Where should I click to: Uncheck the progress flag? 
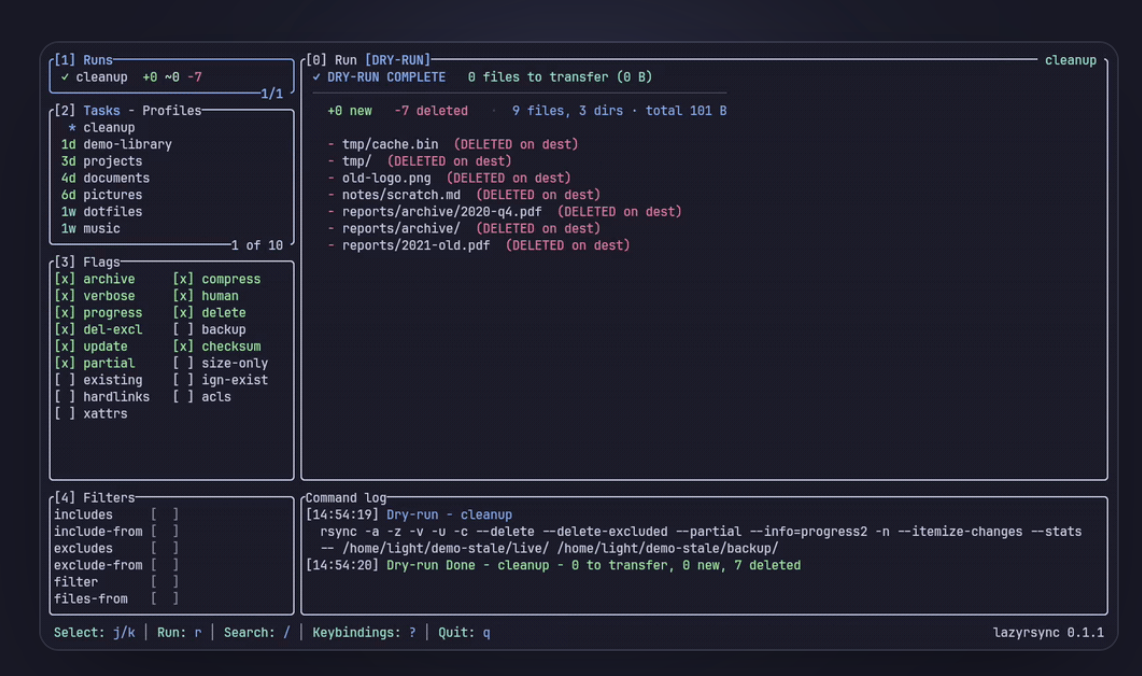click(x=65, y=313)
